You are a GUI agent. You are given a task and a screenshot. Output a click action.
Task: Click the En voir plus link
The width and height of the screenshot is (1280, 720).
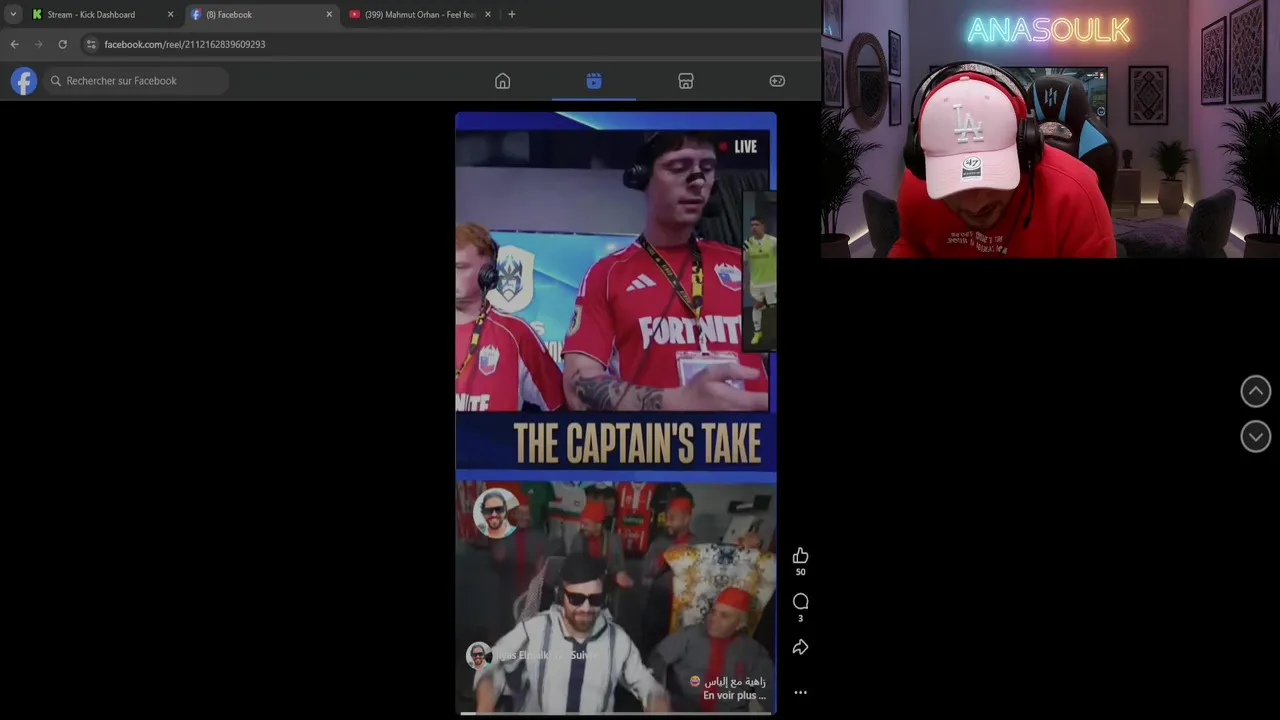click(x=734, y=695)
